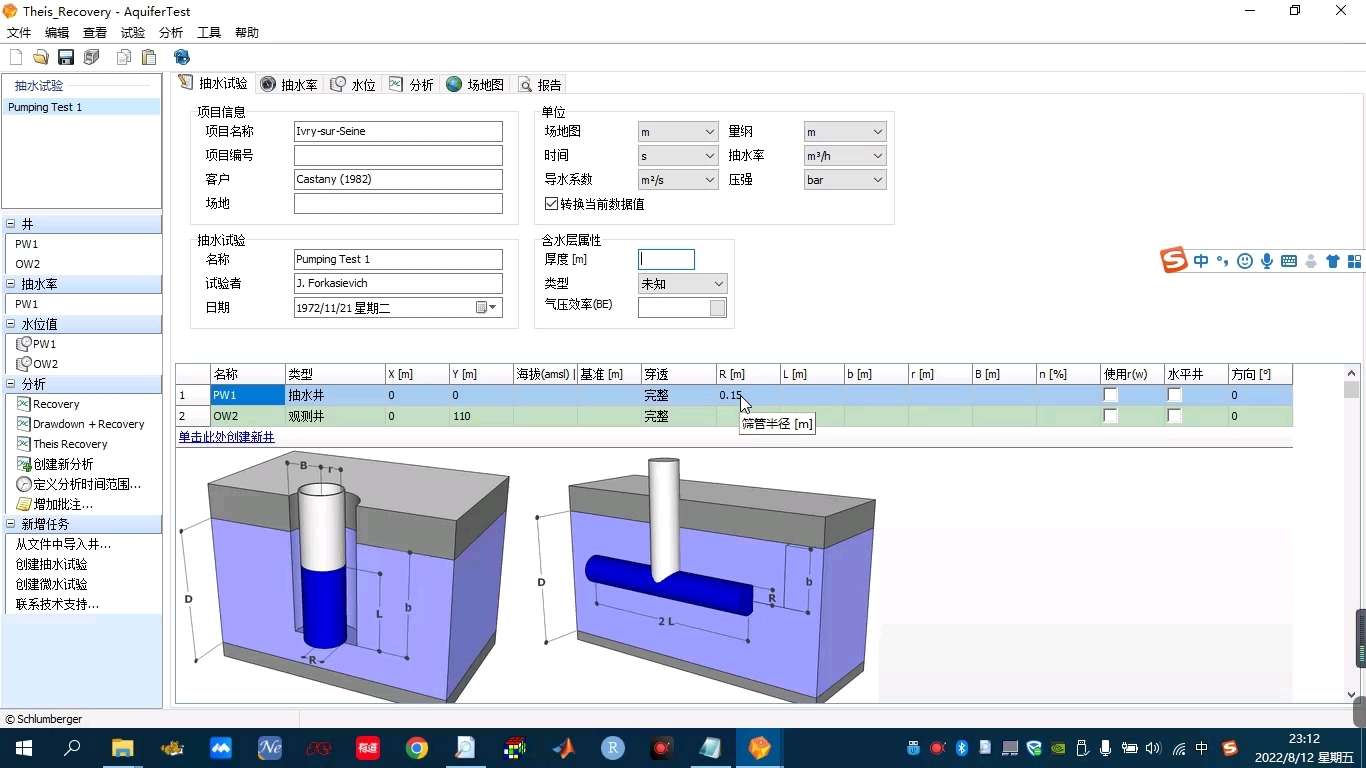Viewport: 1366px width, 768px height.
Task: Open the Theis Recovery analysis
Action: click(70, 444)
